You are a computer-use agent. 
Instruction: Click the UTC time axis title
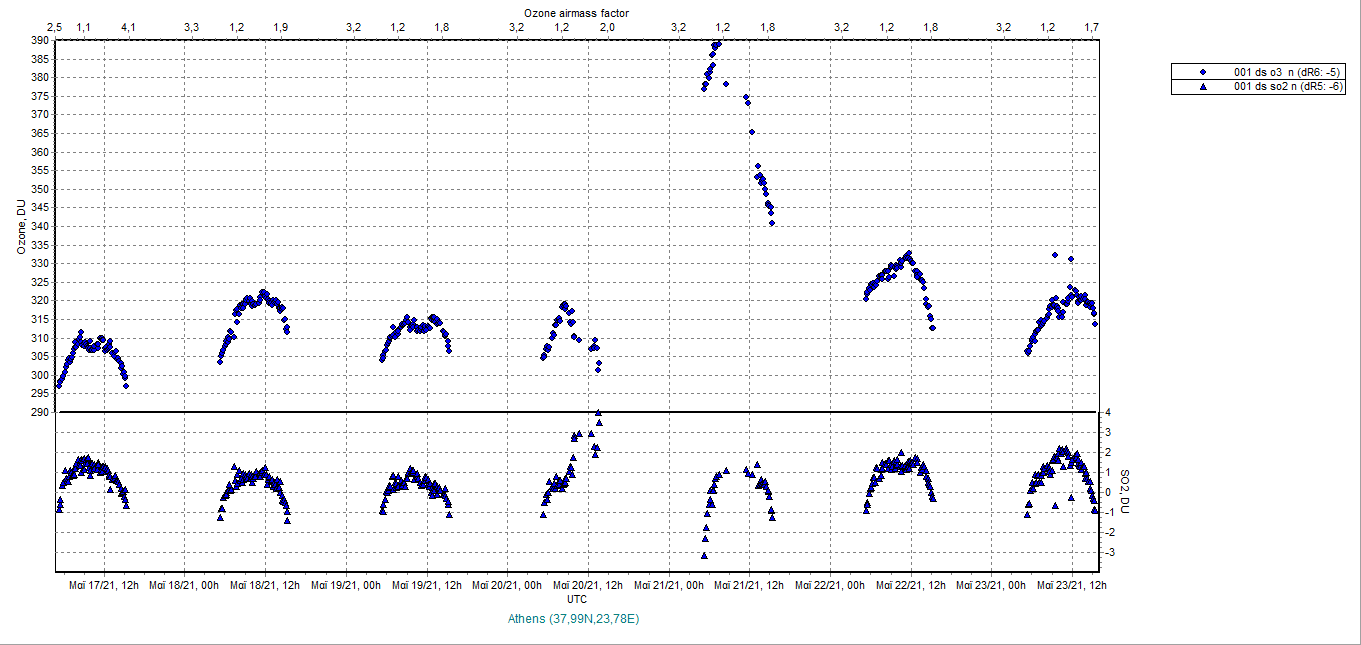point(577,599)
